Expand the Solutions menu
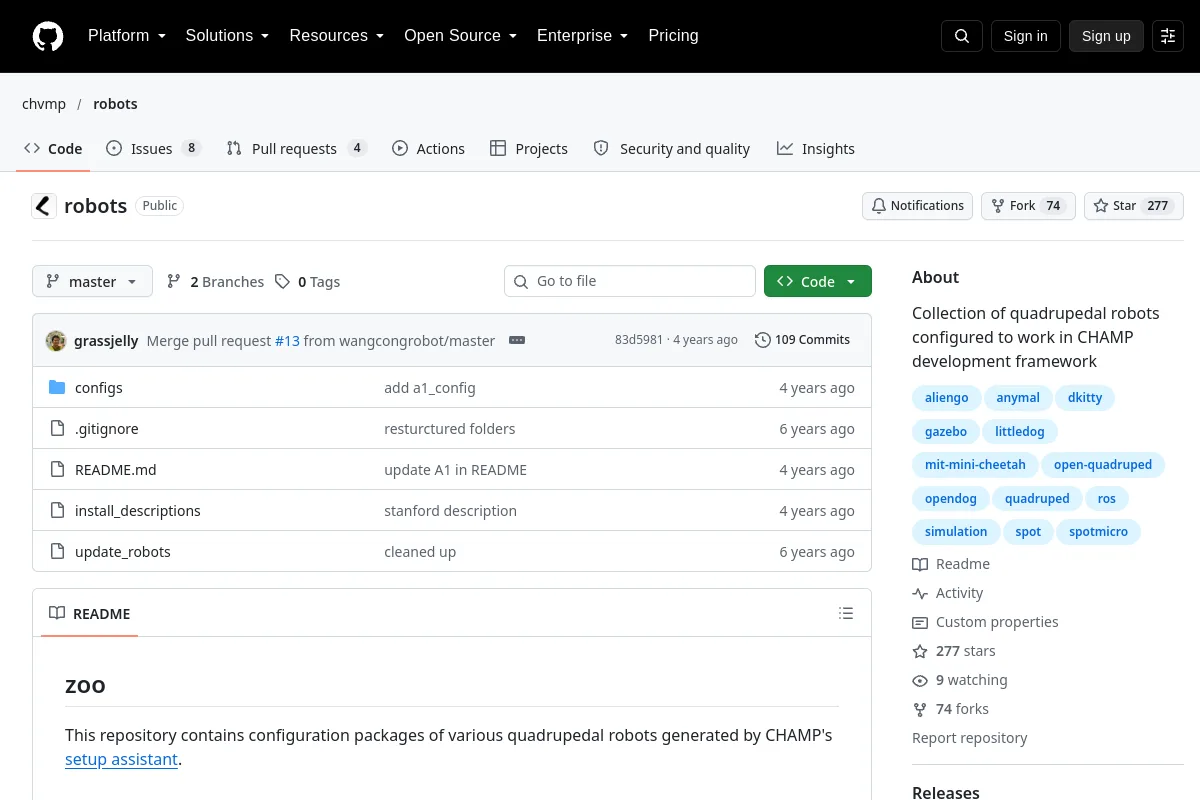1200x800 pixels. 227,36
